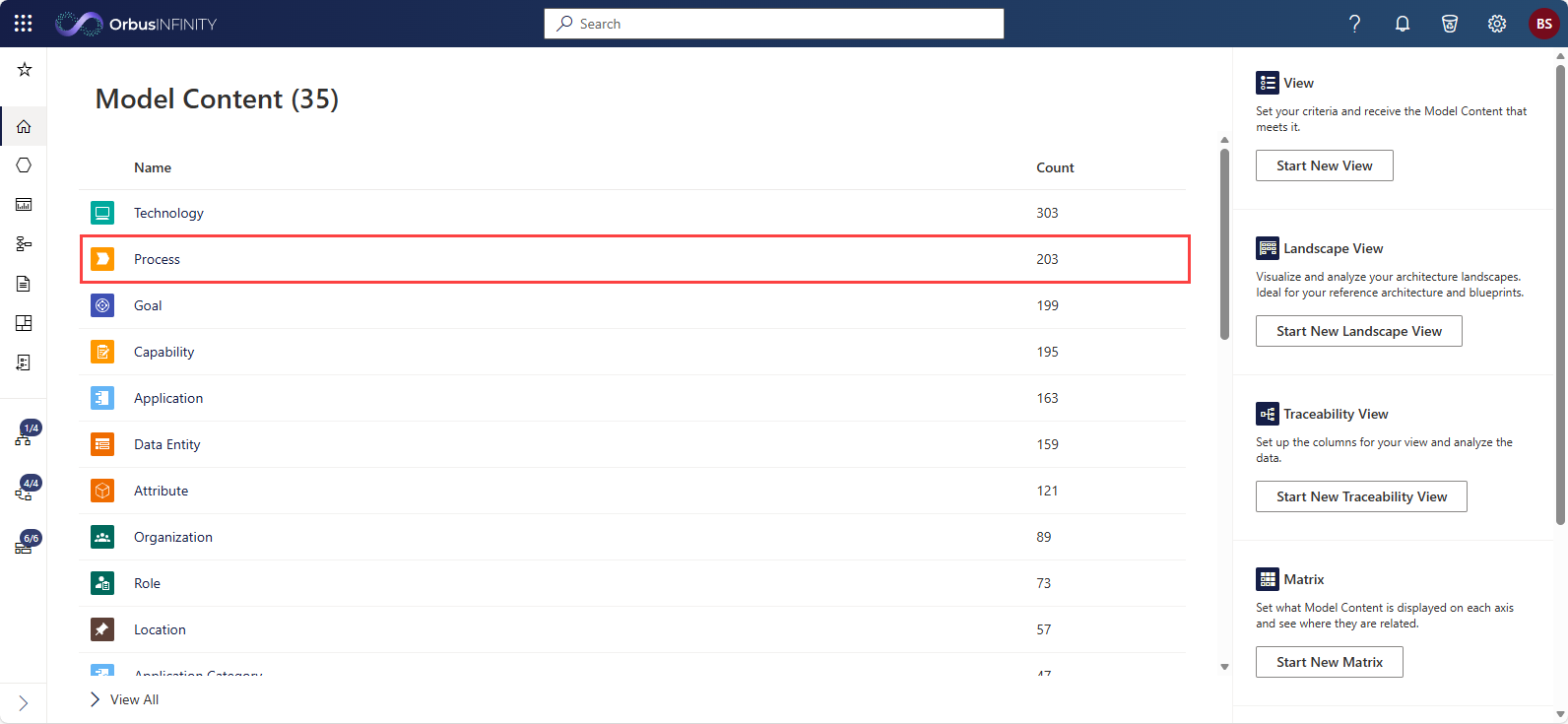Open the layout grid sidebar icon
1568x724 pixels.
(x=24, y=323)
